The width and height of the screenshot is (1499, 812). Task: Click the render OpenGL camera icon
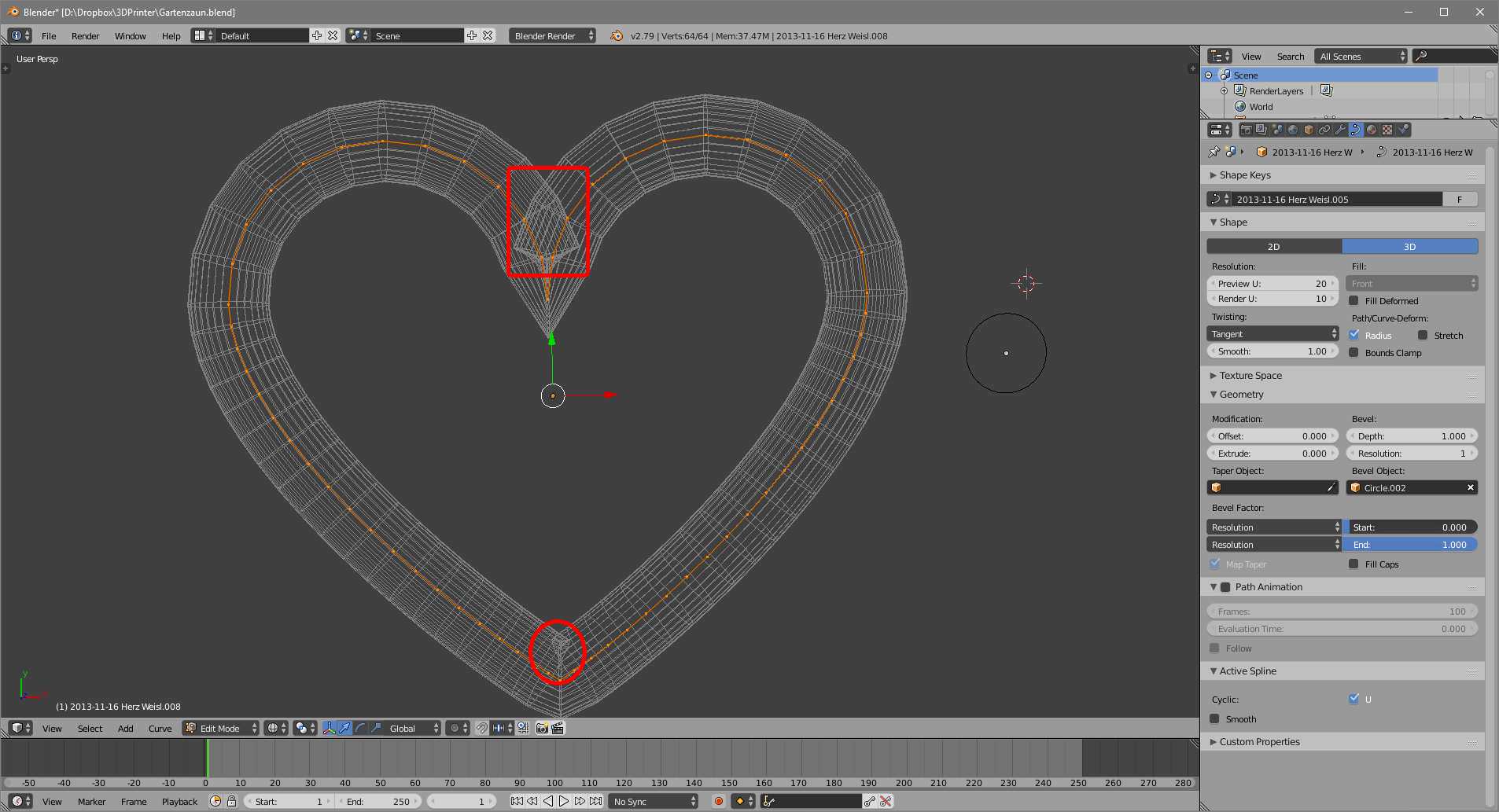[x=541, y=728]
